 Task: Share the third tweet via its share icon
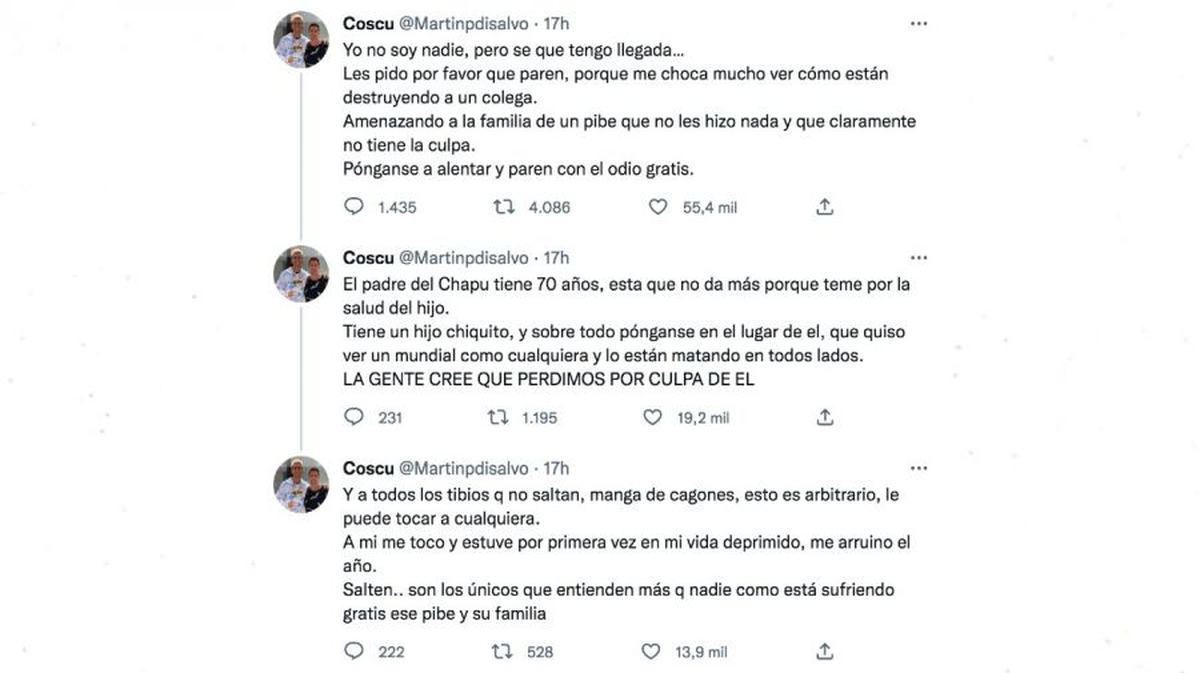[824, 651]
